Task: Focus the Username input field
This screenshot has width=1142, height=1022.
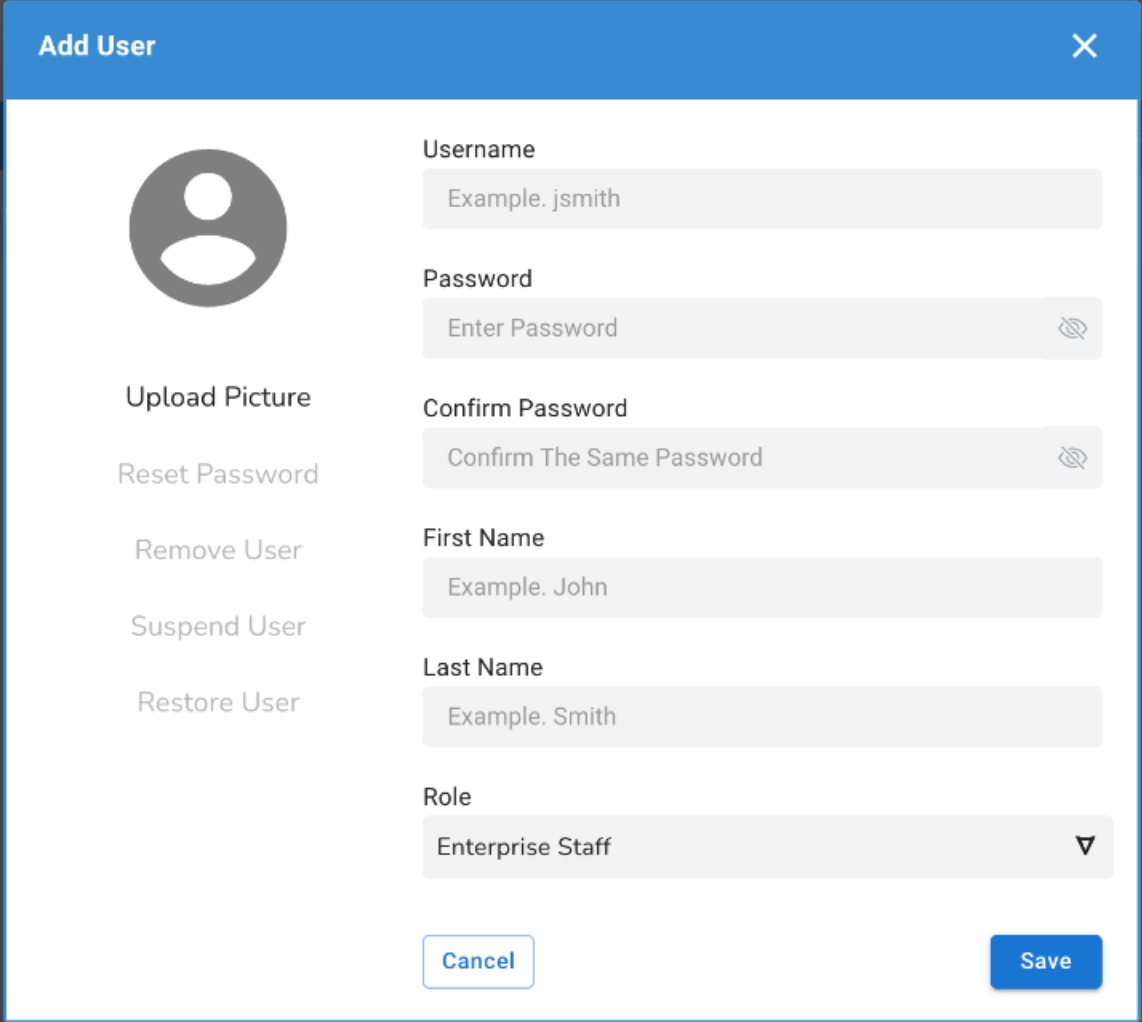Action: tap(762, 199)
